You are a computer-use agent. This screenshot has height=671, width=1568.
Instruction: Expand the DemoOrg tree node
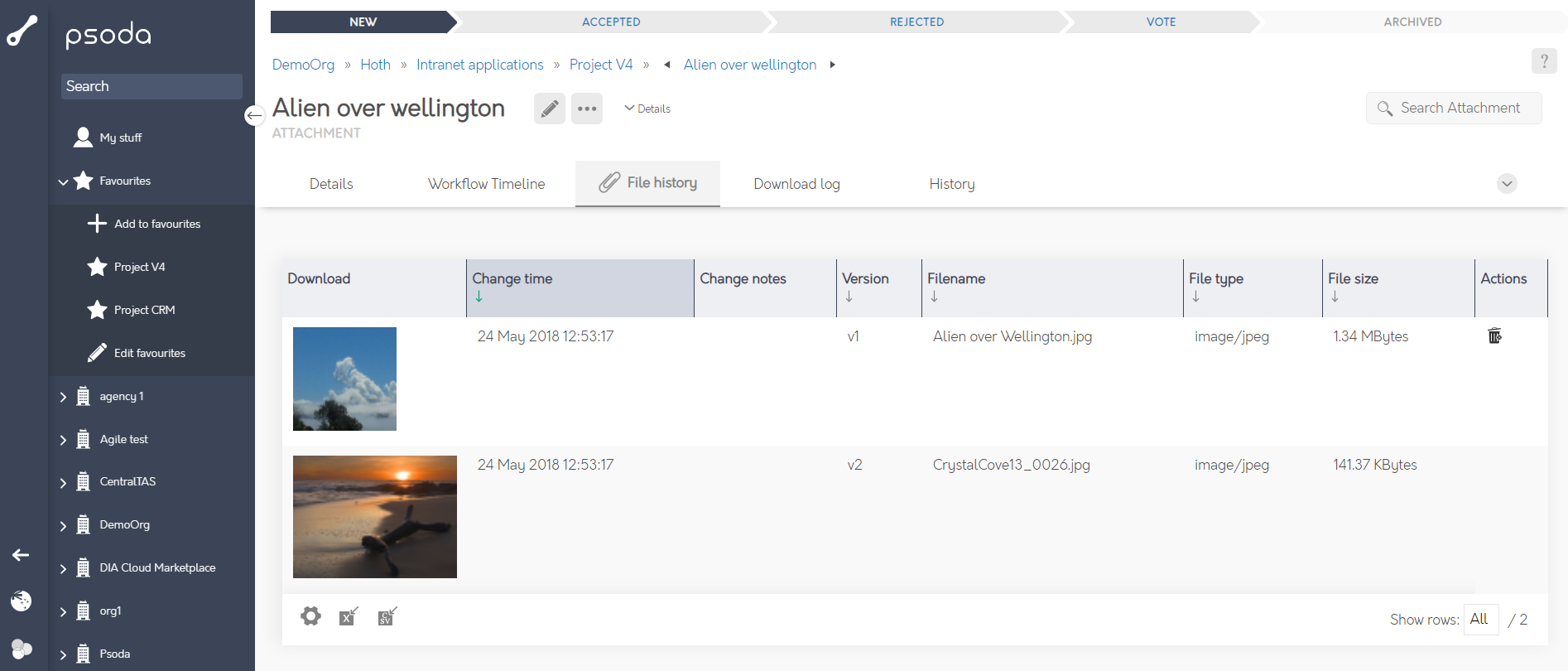[63, 525]
